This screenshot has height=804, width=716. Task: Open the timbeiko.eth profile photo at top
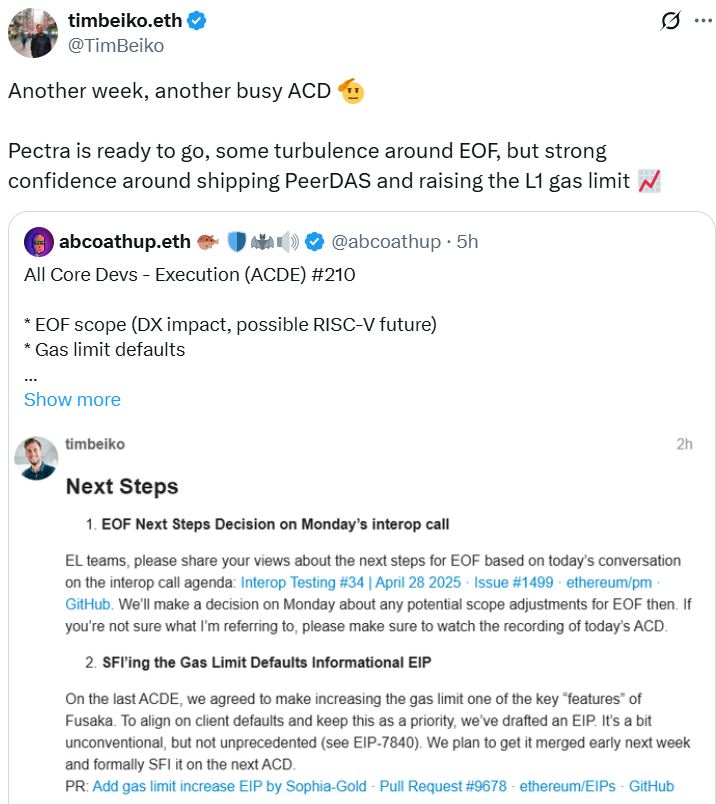coord(33,33)
